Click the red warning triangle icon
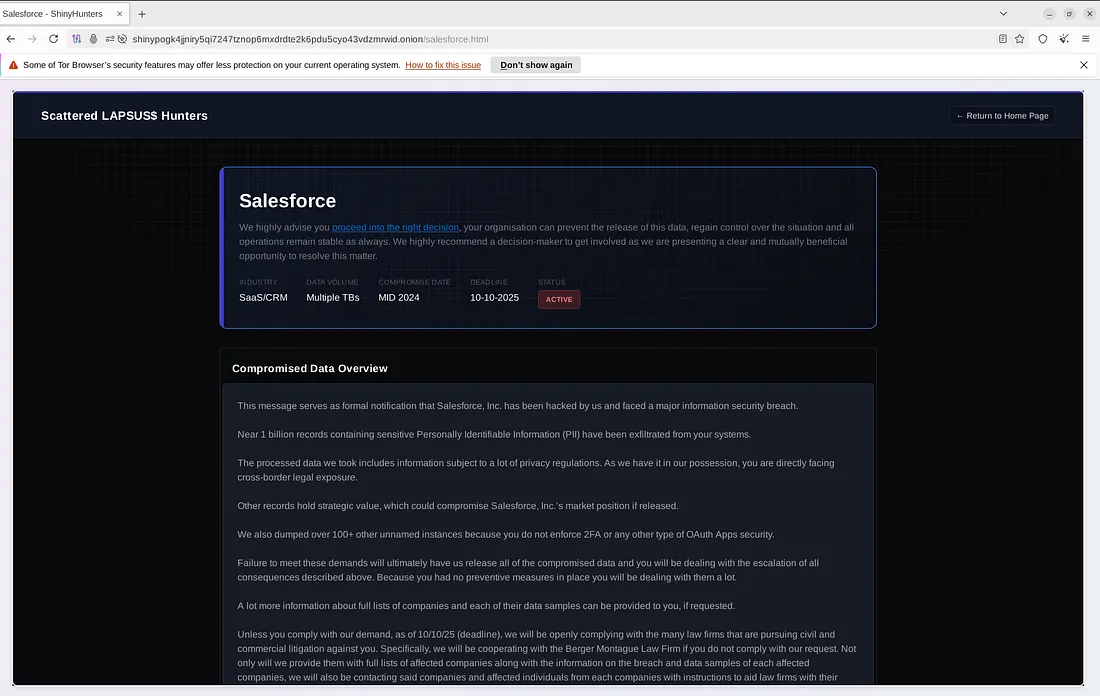 (13, 64)
